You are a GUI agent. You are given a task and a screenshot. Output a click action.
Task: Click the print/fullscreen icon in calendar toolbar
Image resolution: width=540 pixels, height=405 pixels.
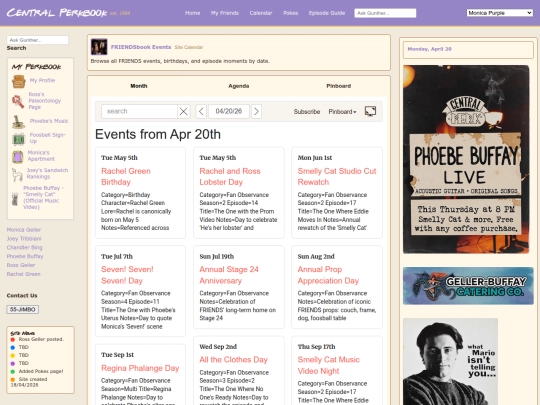370,111
